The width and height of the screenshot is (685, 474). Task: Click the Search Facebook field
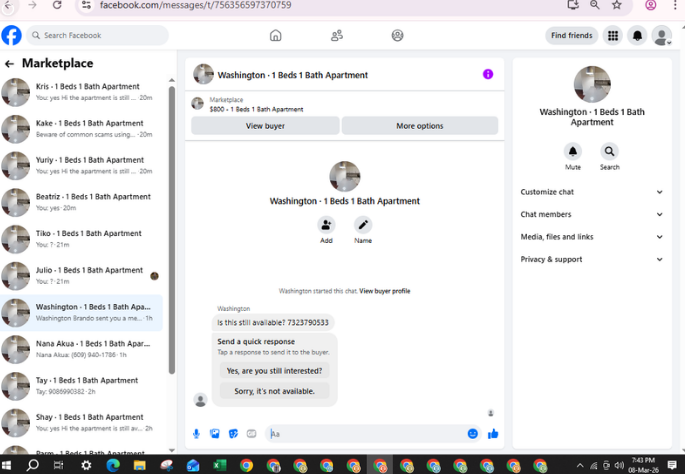pos(97,35)
